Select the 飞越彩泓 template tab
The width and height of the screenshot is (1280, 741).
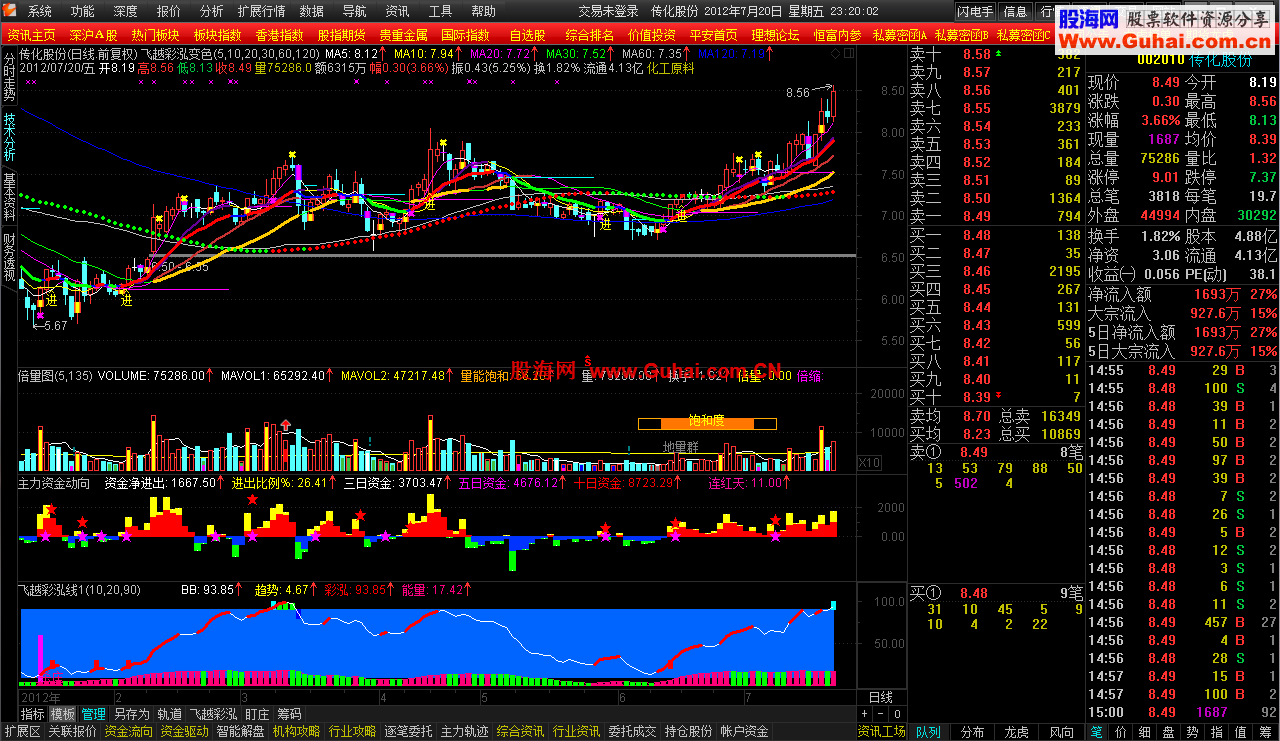pos(213,714)
